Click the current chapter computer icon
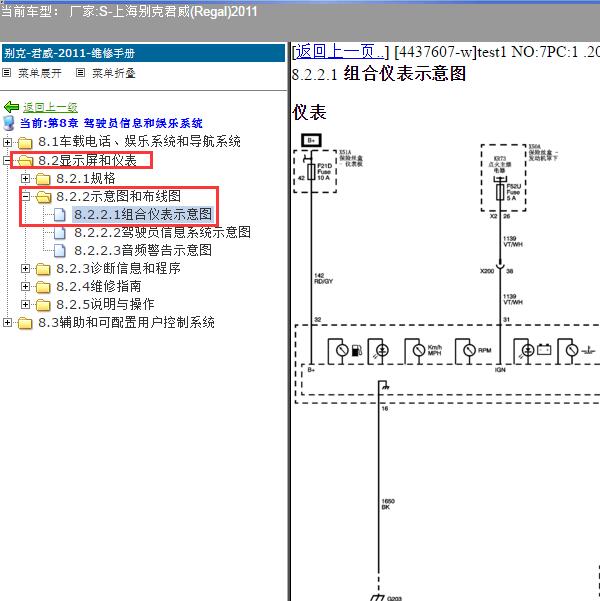This screenshot has height=601, width=600. pyautogui.click(x=9, y=123)
